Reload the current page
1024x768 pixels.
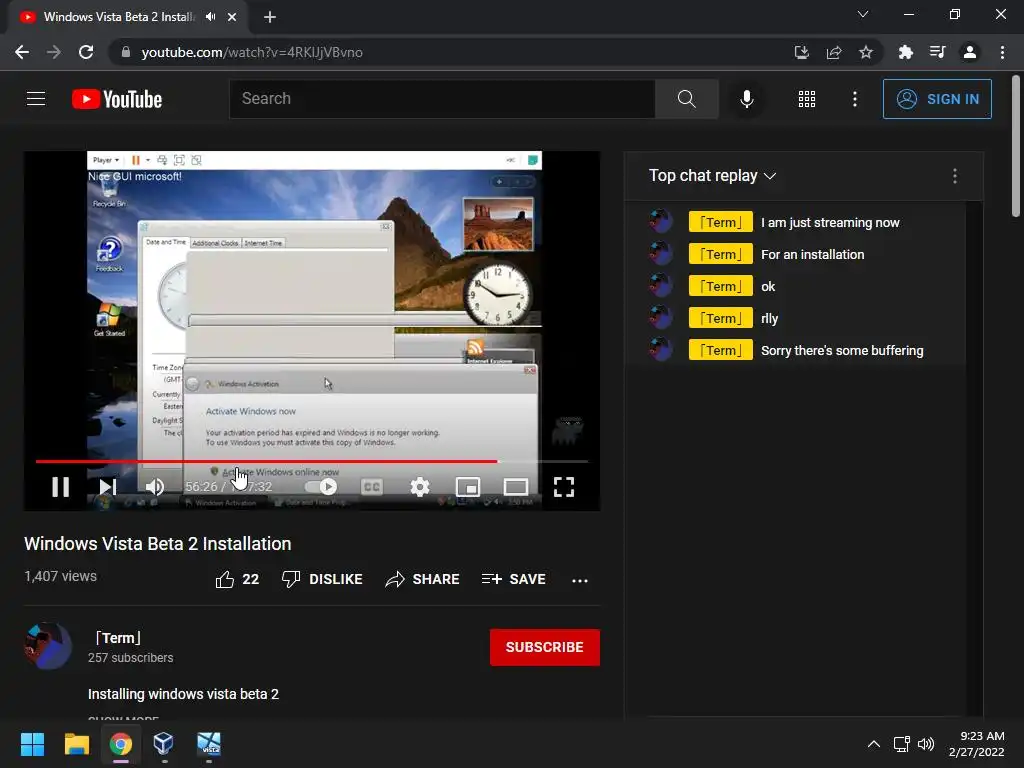86,52
